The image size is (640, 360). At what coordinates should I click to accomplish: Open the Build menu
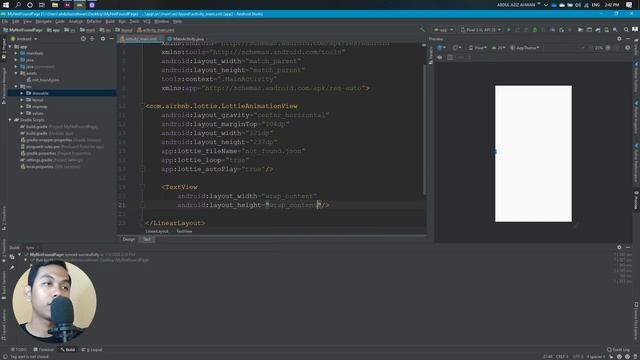click(110, 21)
